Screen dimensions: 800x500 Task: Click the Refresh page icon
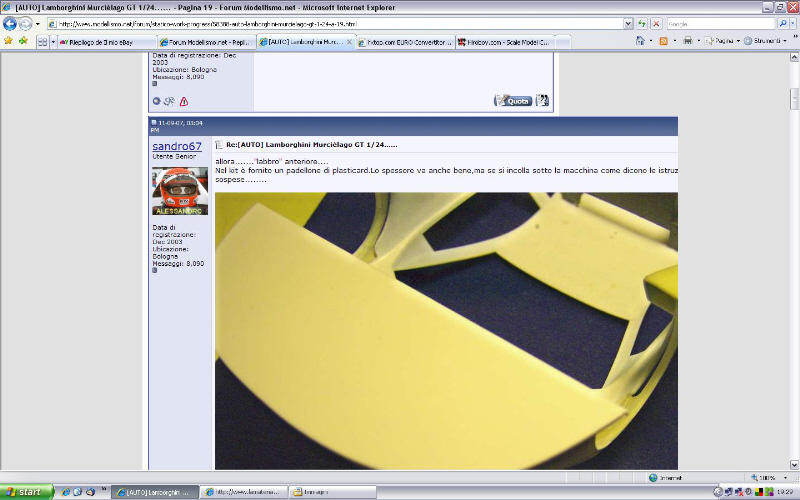[x=641, y=23]
